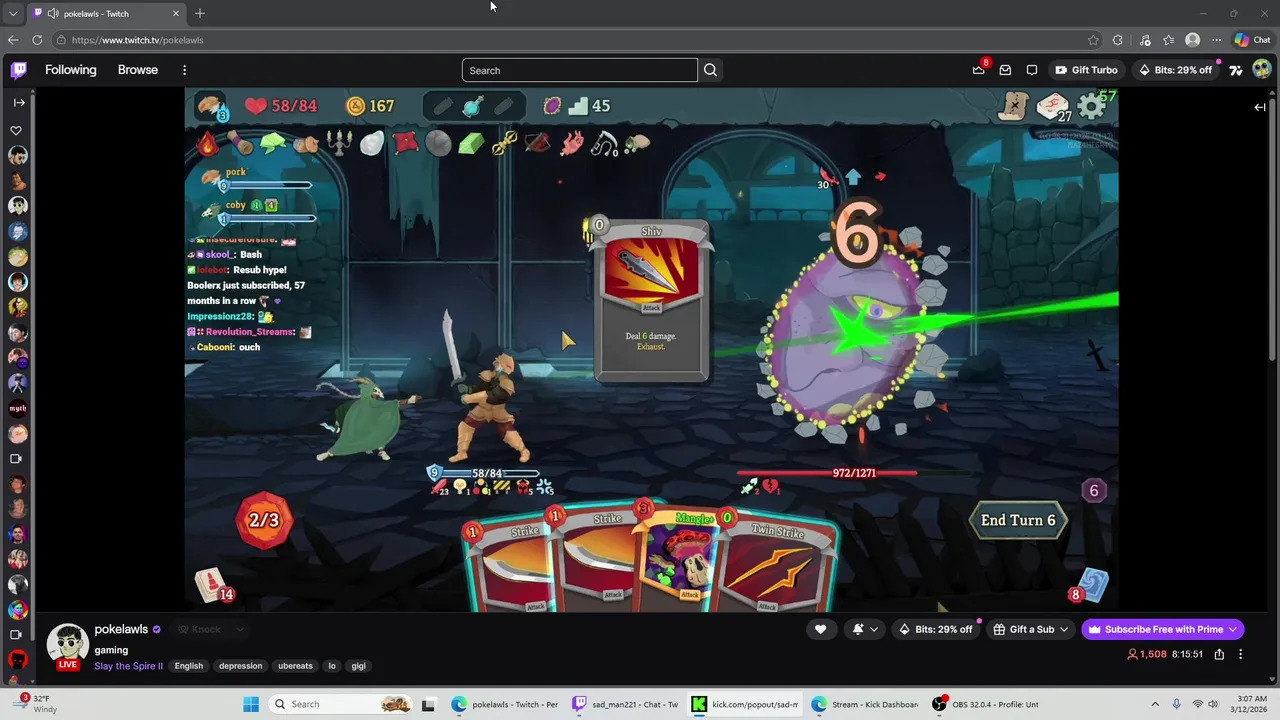Open the top nav three-dot menu

[x=184, y=70]
